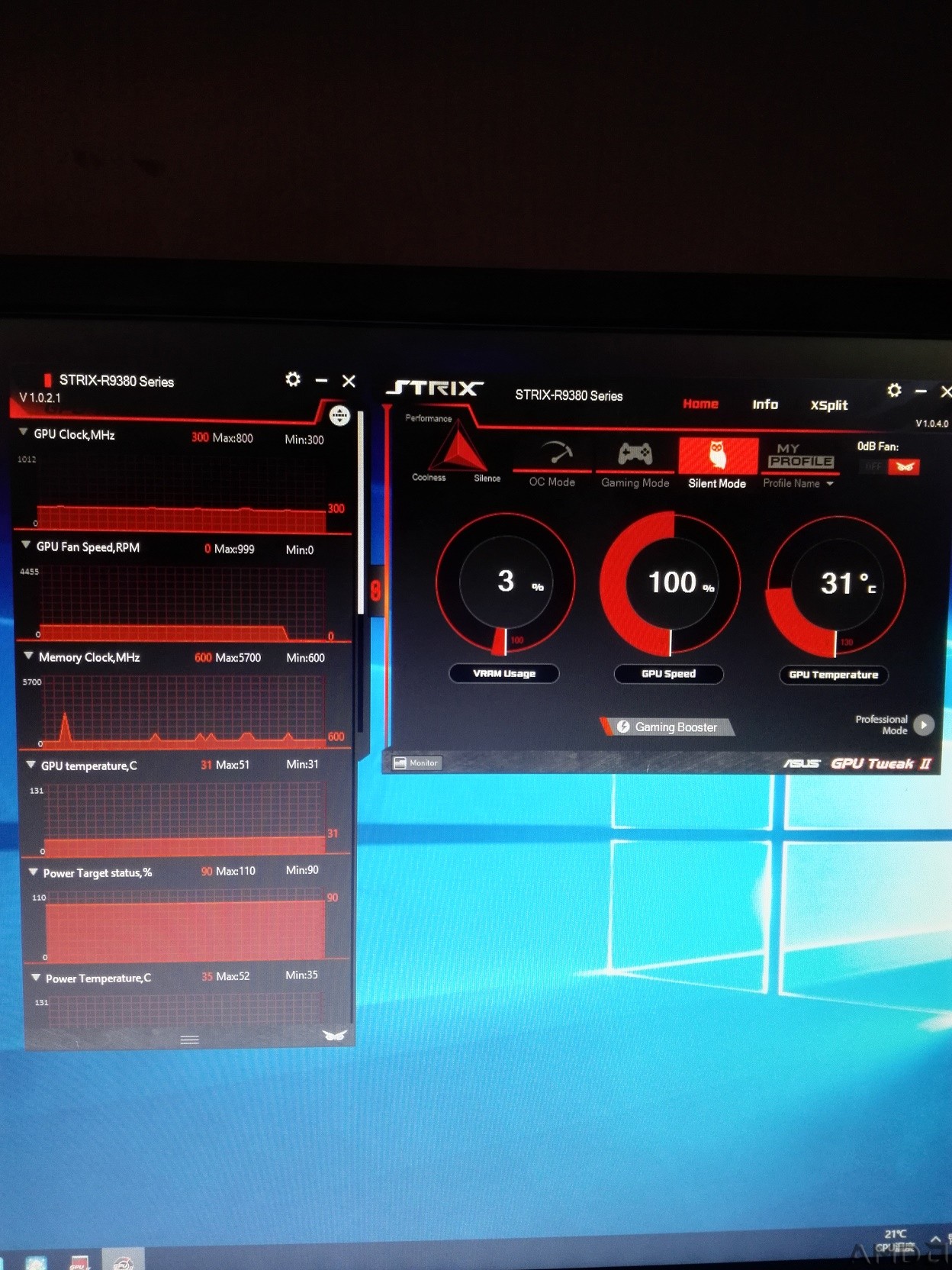Click 'Max:110' Power Target value
The width and height of the screenshot is (952, 1270).
236,871
